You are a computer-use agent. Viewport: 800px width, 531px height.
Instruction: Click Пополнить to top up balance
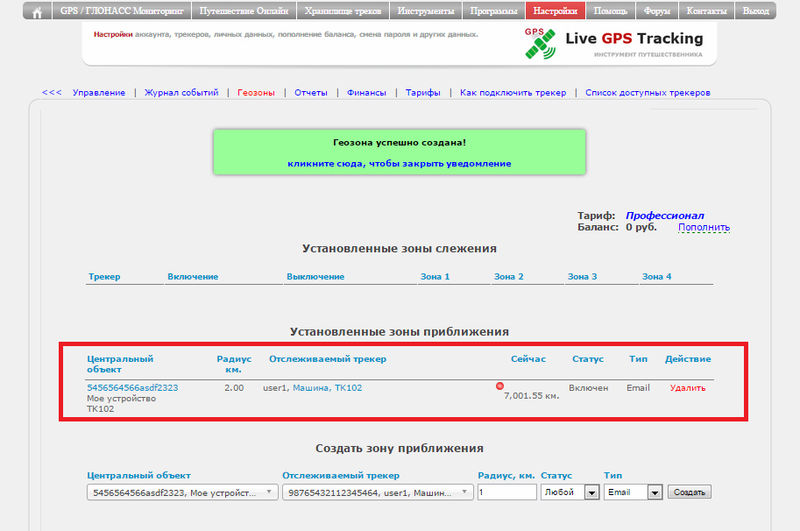pos(703,227)
